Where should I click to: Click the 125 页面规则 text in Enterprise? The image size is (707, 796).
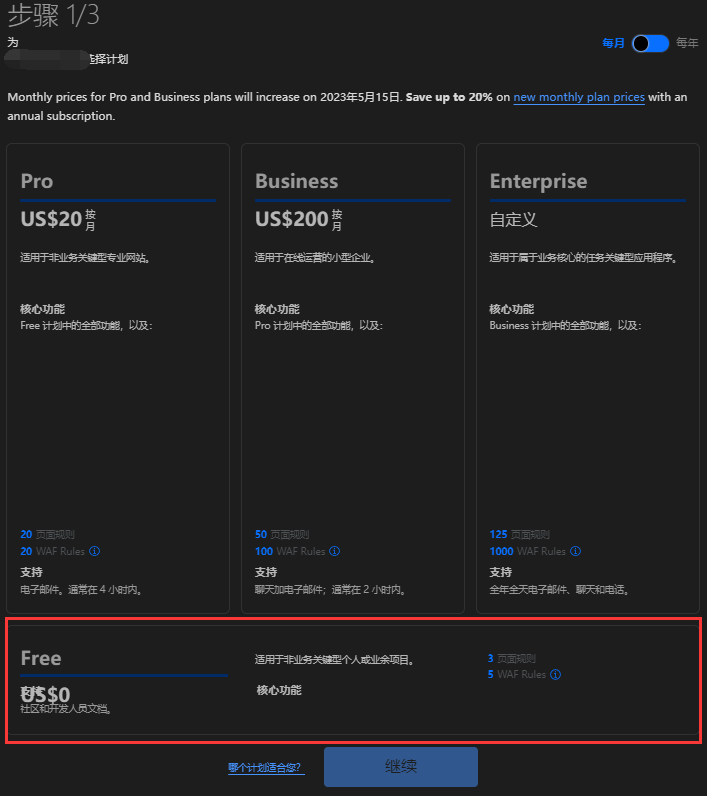pyautogui.click(x=519, y=535)
